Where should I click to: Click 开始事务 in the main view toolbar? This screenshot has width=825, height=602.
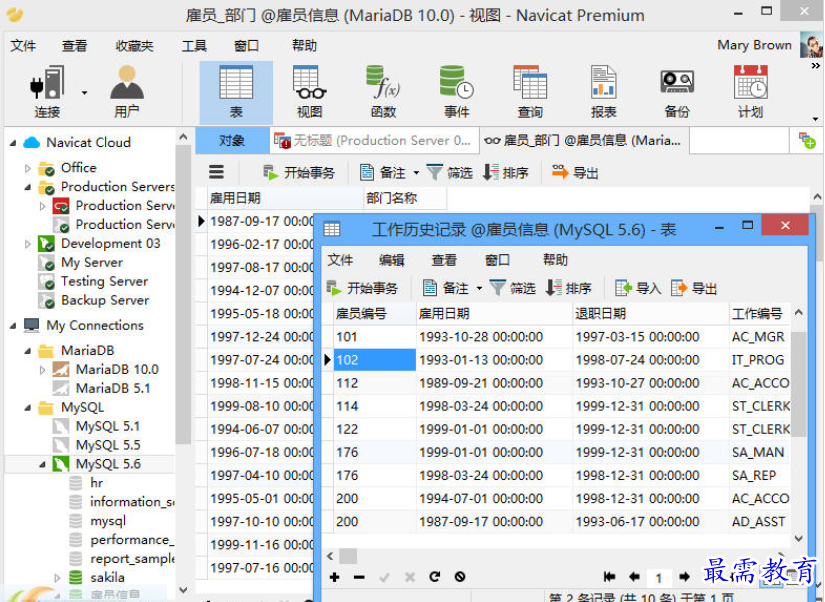click(298, 173)
